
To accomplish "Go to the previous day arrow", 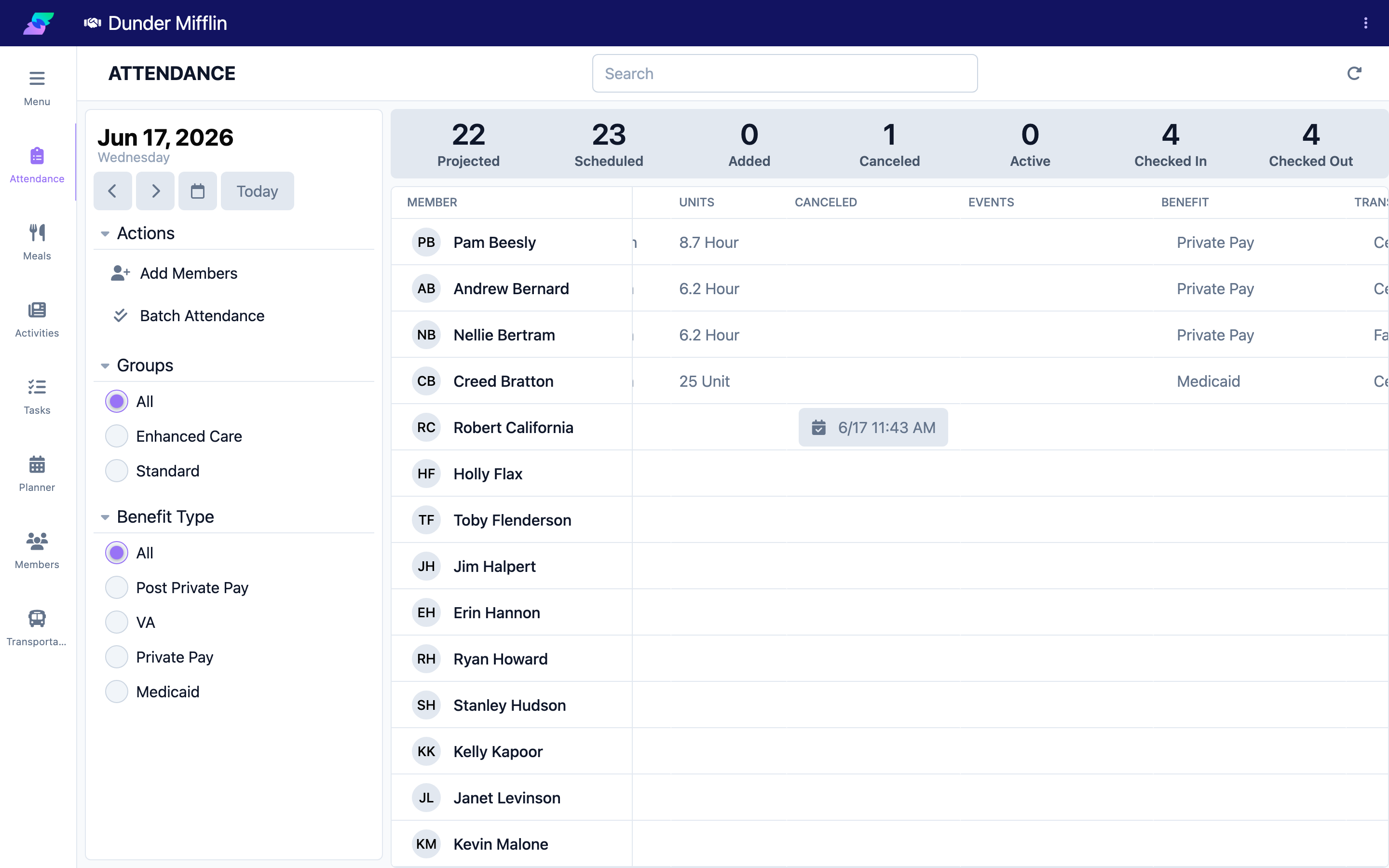I will point(112,191).
